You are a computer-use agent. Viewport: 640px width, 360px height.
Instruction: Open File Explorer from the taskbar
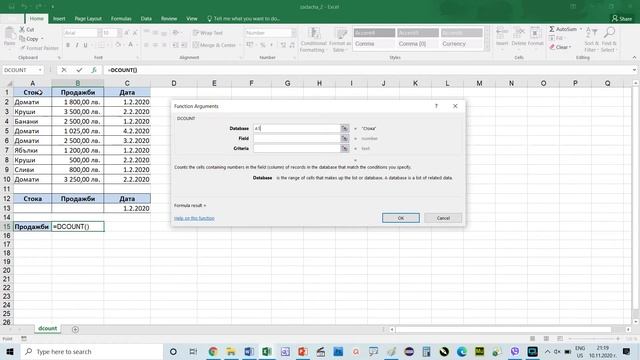231,351
